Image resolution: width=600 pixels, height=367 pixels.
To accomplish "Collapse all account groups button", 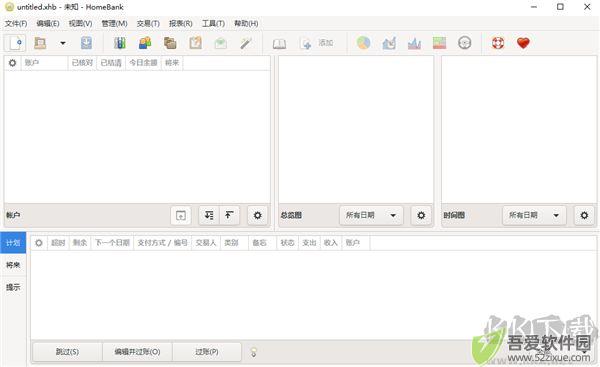I will (230, 215).
